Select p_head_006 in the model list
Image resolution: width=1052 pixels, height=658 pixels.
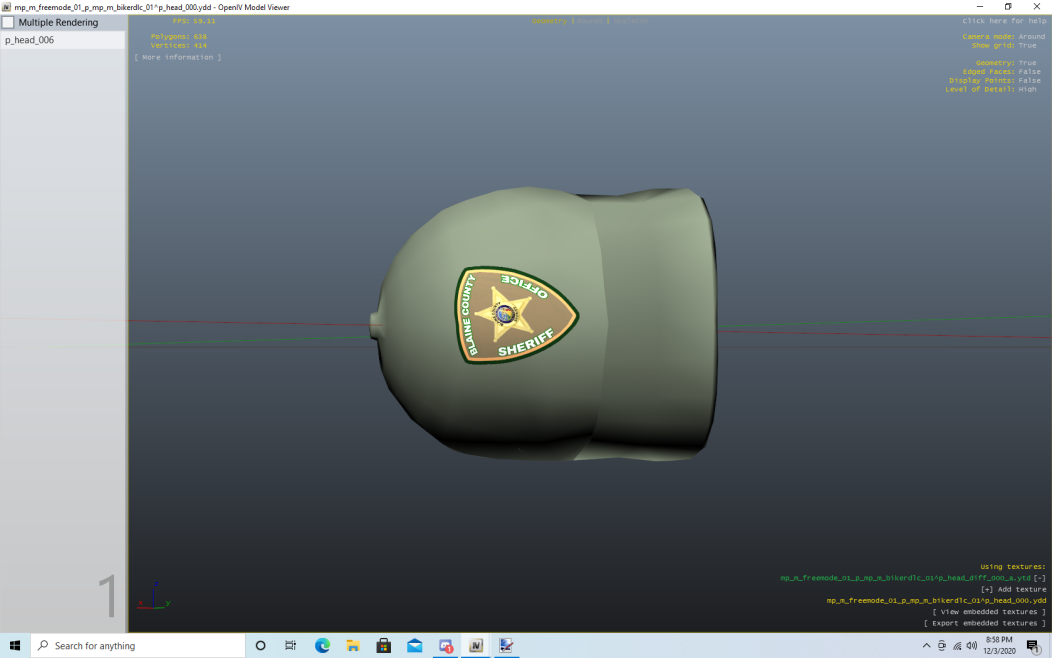click(30, 40)
